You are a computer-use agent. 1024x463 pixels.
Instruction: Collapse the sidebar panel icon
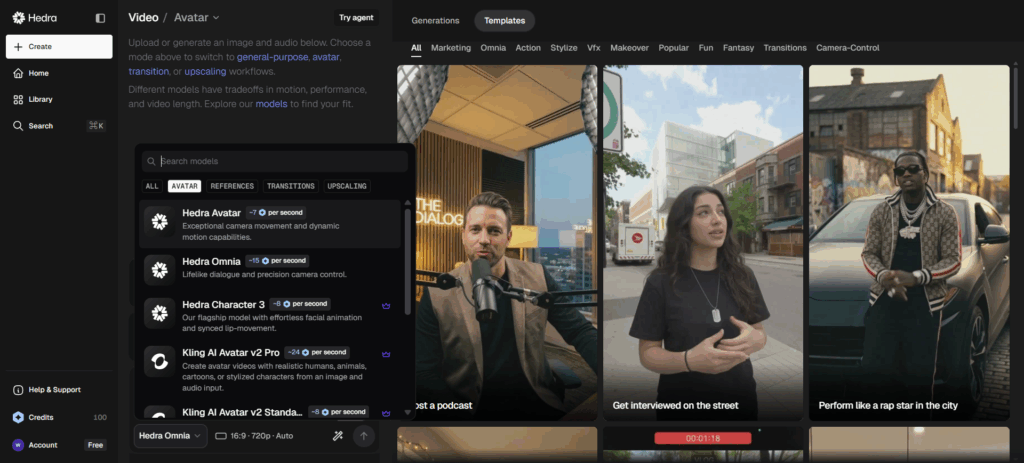tap(100, 18)
